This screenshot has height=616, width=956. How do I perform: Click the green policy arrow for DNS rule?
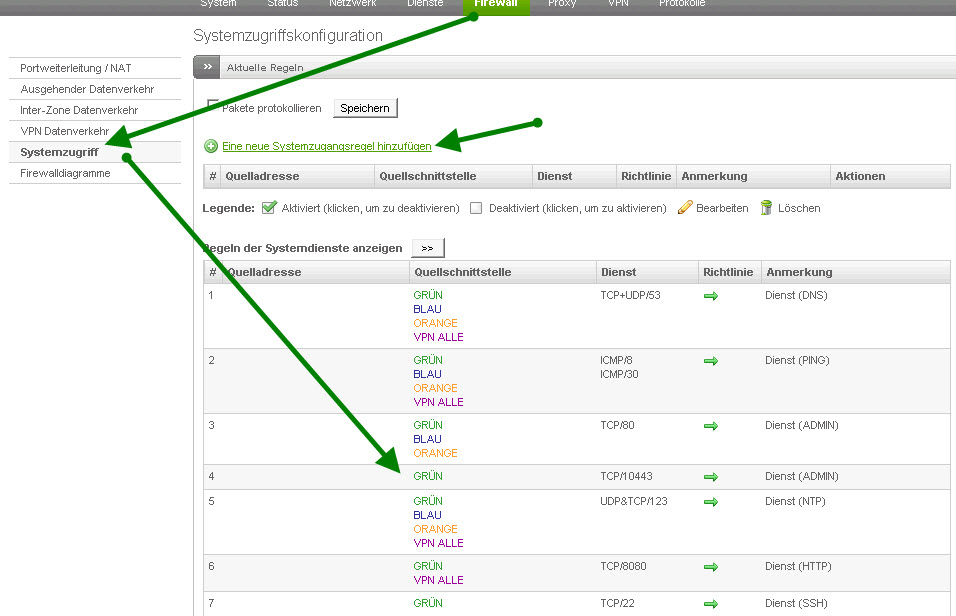point(711,296)
